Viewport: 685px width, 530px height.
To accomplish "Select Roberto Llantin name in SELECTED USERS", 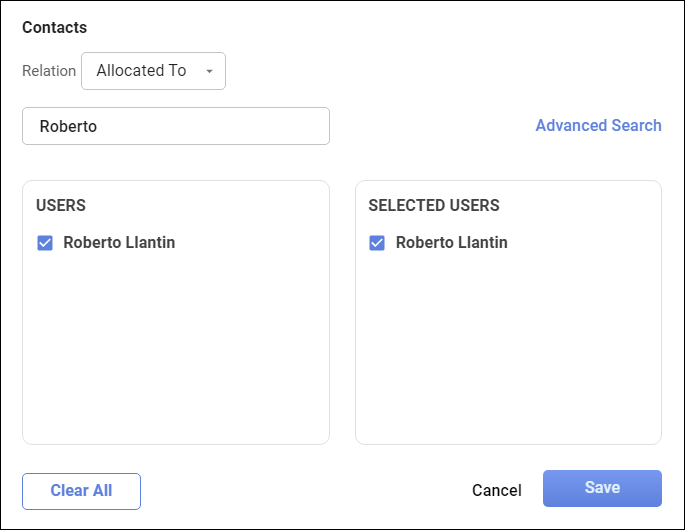I will pos(451,243).
